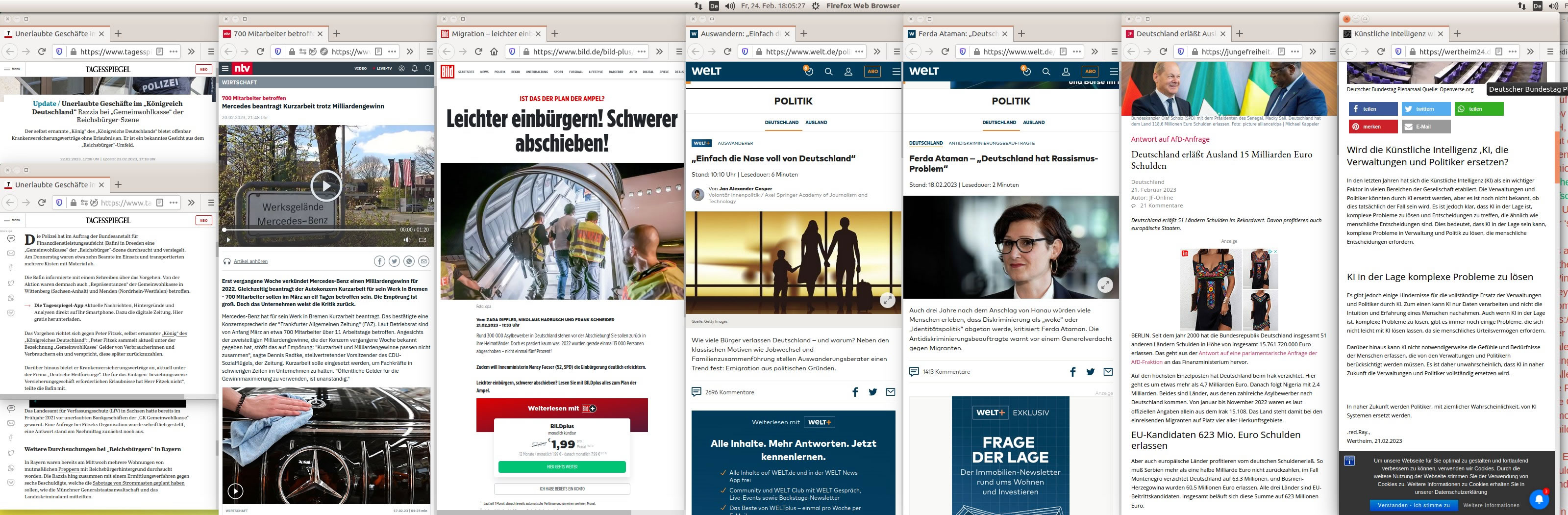Screen dimensions: 1568x515
Task: Play the ntv Werksgelände Mercedes-Benz video
Action: coord(326,186)
